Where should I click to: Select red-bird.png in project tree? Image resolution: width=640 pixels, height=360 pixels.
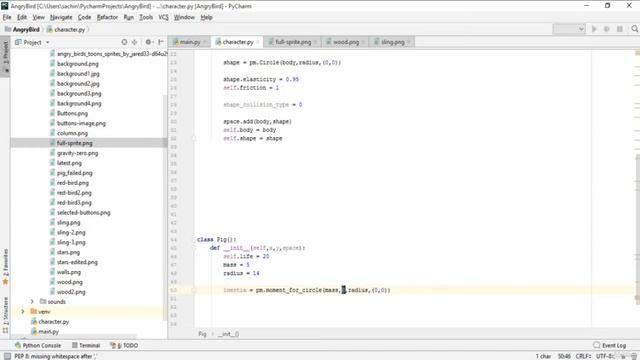[x=73, y=182]
